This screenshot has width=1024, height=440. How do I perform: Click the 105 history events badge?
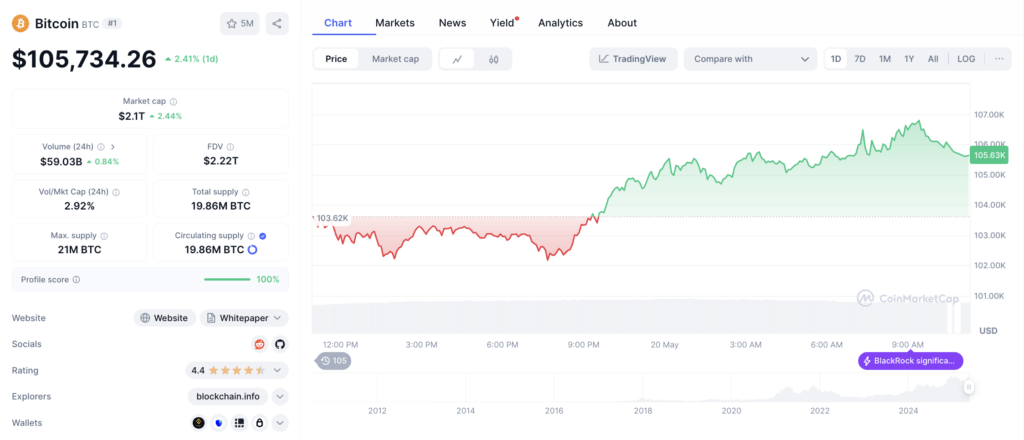pyautogui.click(x=334, y=360)
